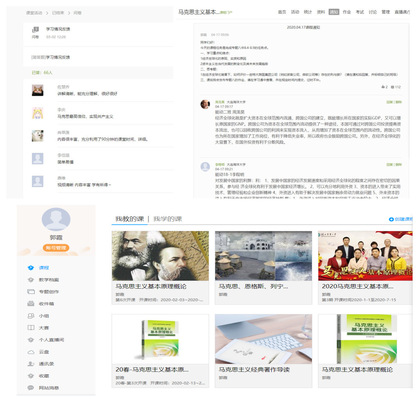Open 小组 groups in the sidebar
The height and width of the screenshot is (399, 416).
point(44,316)
